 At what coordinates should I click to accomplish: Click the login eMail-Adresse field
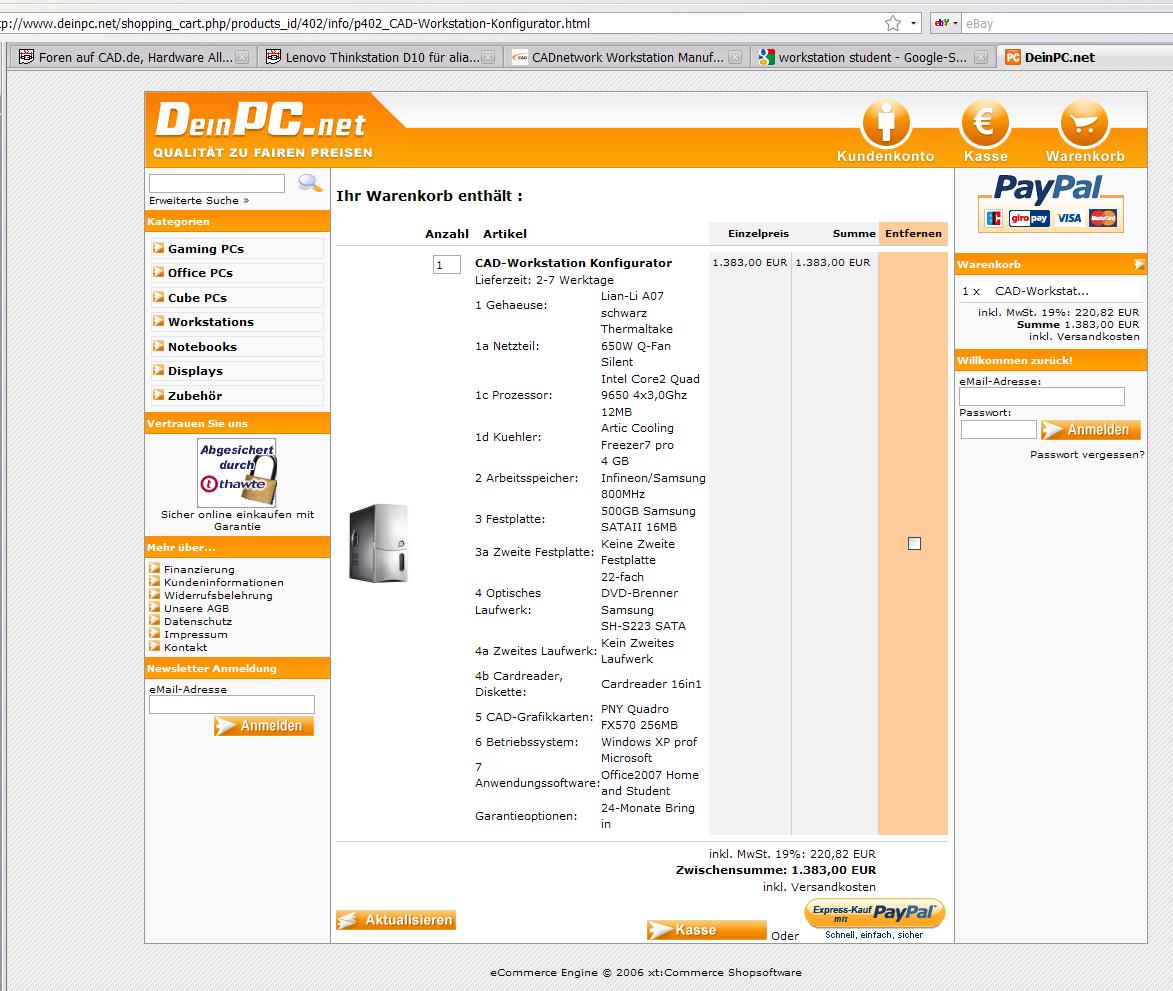(x=1042, y=396)
